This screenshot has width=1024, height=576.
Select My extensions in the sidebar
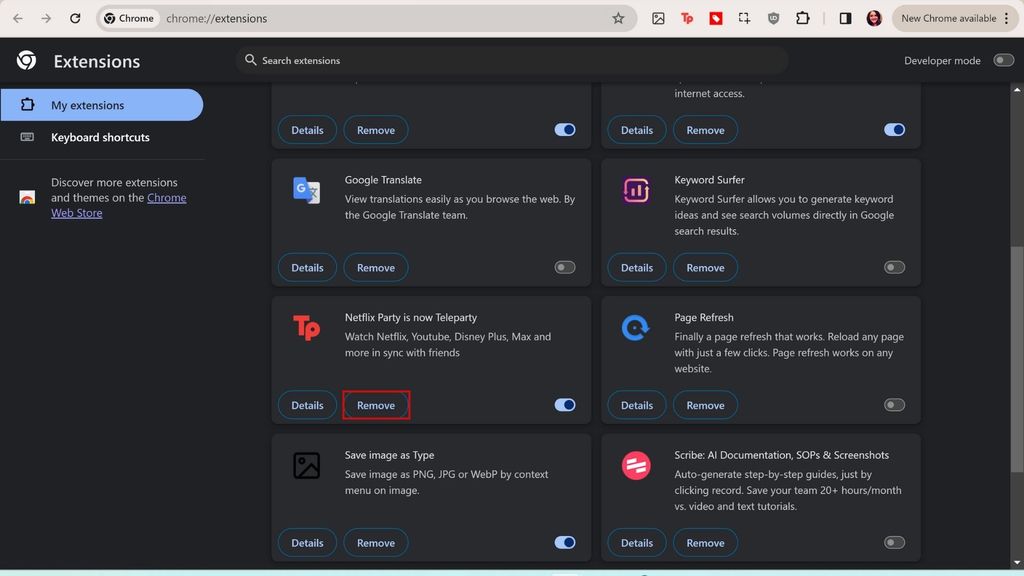pyautogui.click(x=88, y=104)
